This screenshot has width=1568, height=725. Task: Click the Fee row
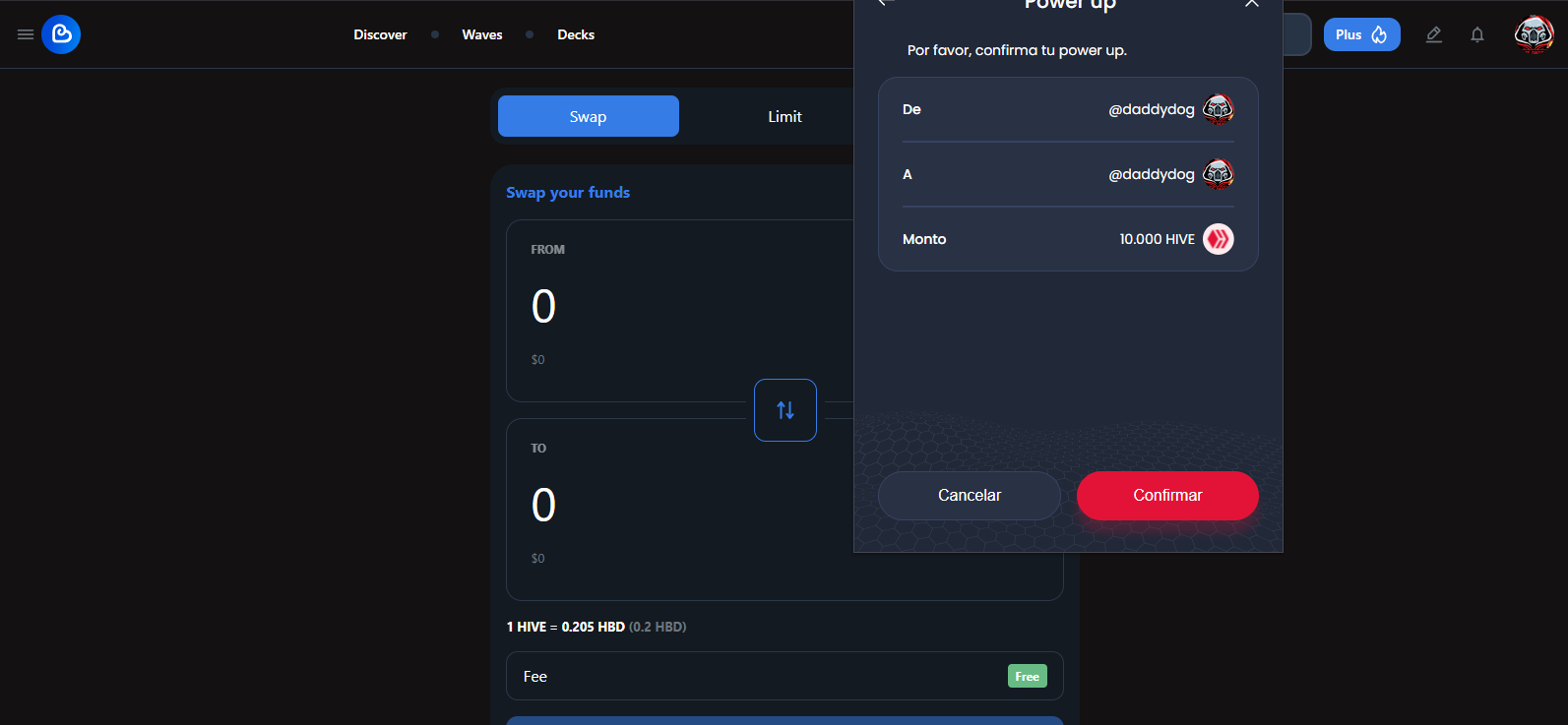click(784, 676)
